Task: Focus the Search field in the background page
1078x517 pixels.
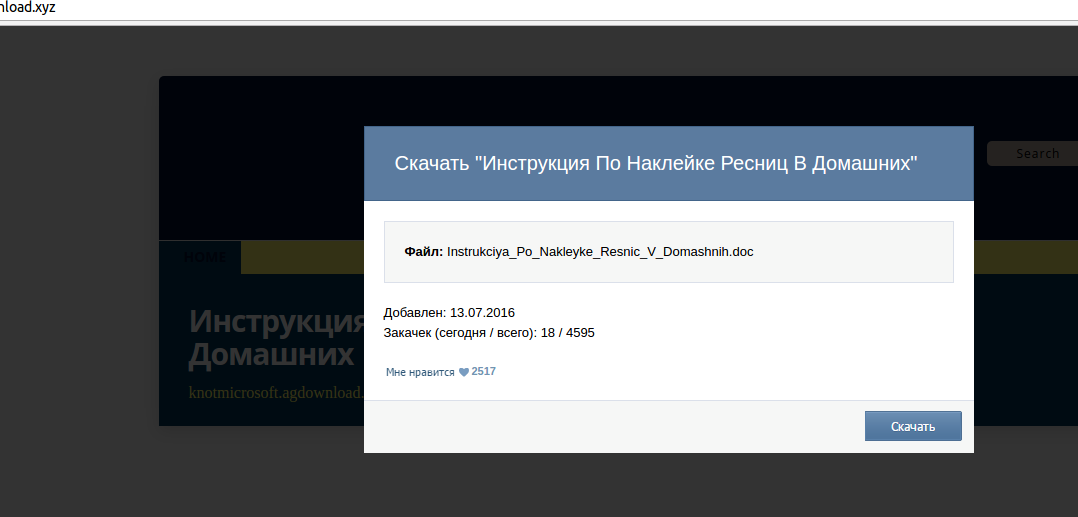Action: (x=1033, y=153)
